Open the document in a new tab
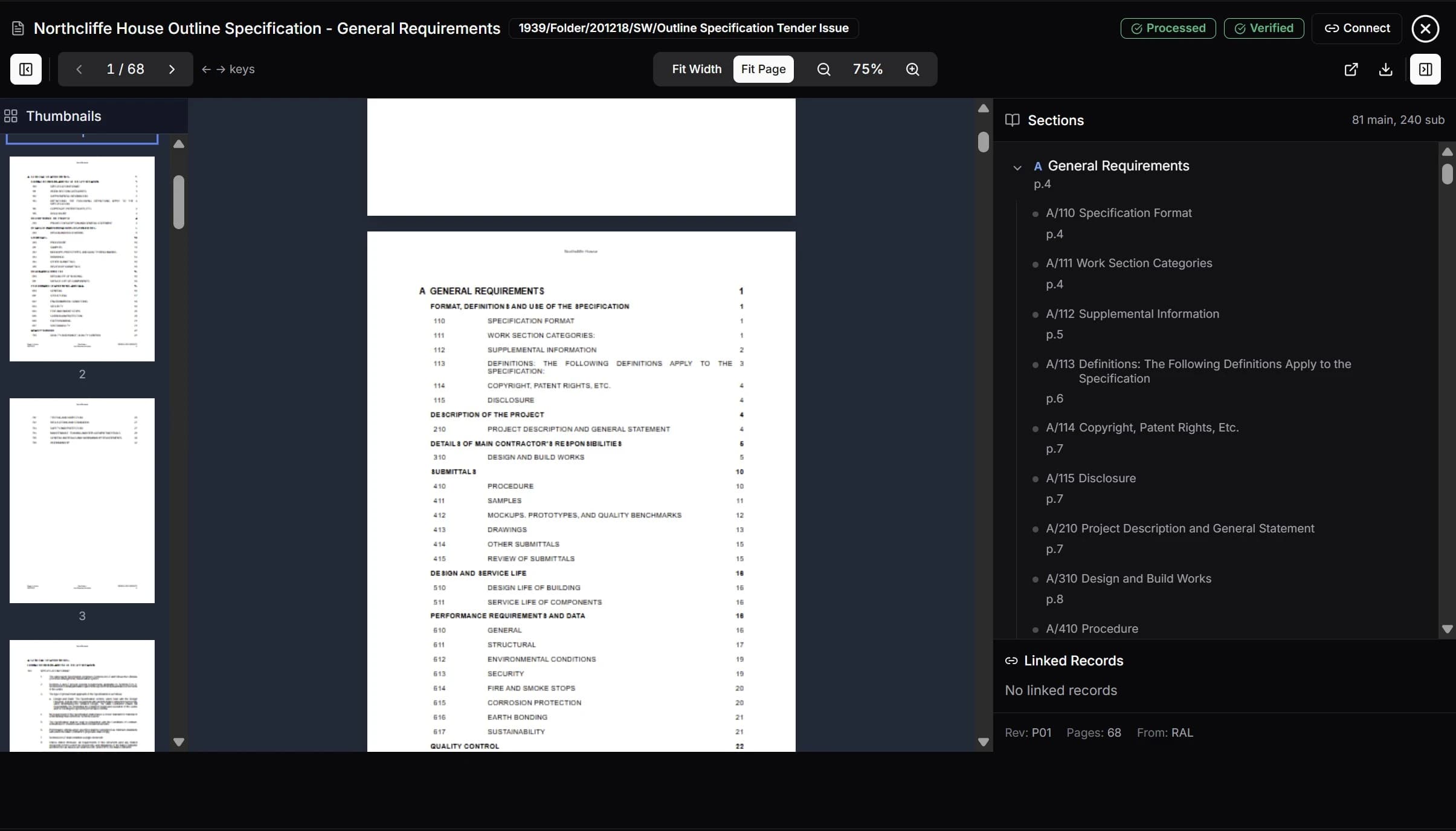The width and height of the screenshot is (1456, 831). click(1351, 69)
